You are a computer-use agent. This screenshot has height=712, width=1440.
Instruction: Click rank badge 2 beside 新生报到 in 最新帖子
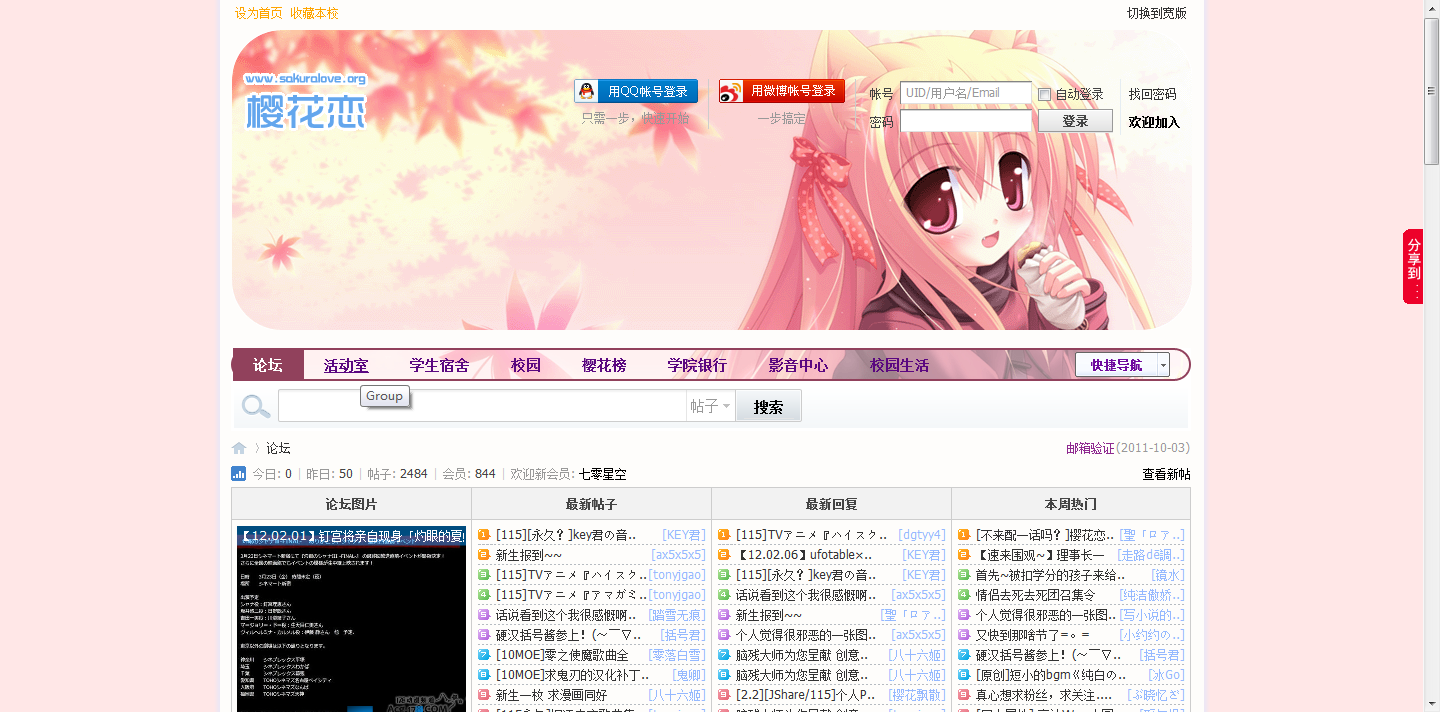pyautogui.click(x=484, y=555)
